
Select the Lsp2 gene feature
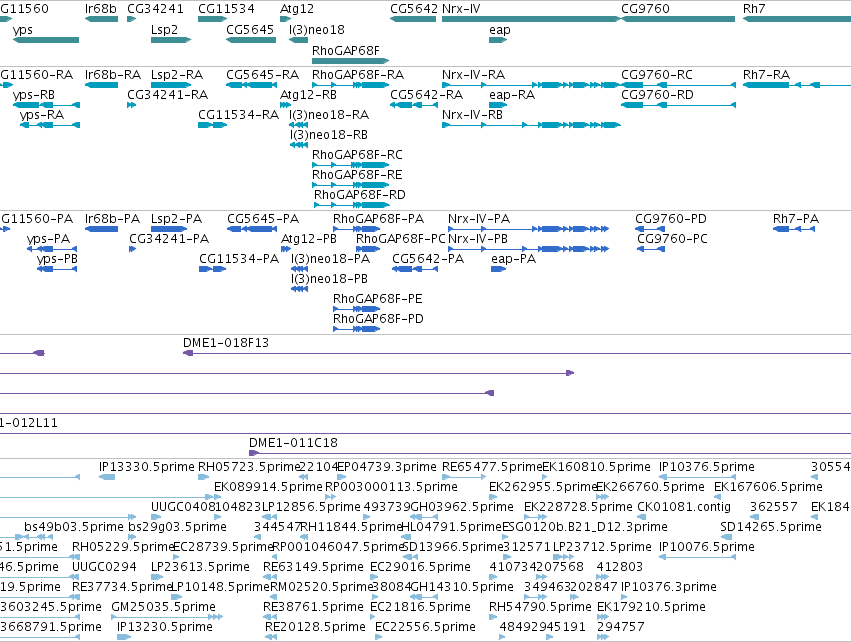[x=171, y=40]
